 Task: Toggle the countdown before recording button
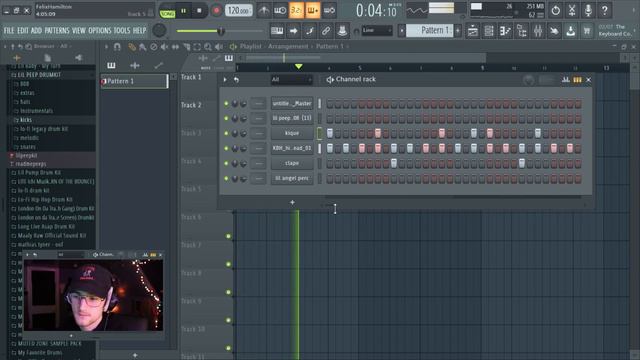pos(296,11)
